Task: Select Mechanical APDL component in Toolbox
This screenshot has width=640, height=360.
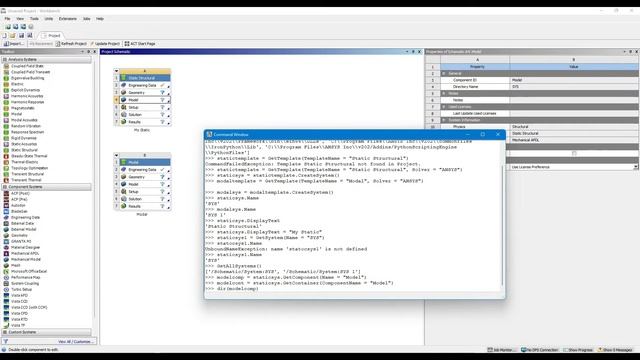Action: coord(25,253)
